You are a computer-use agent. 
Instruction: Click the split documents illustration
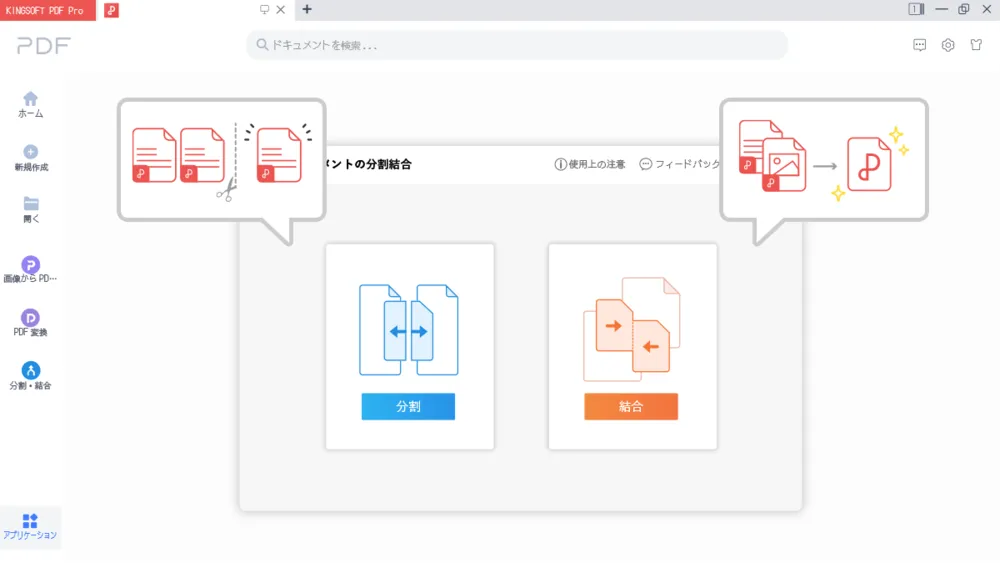pos(409,331)
